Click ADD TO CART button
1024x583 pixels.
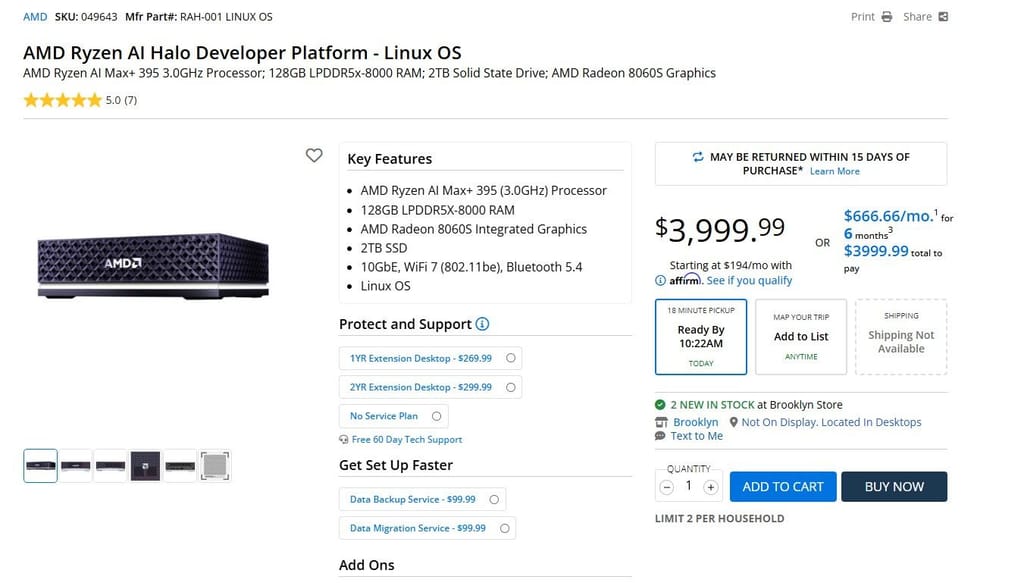(783, 487)
